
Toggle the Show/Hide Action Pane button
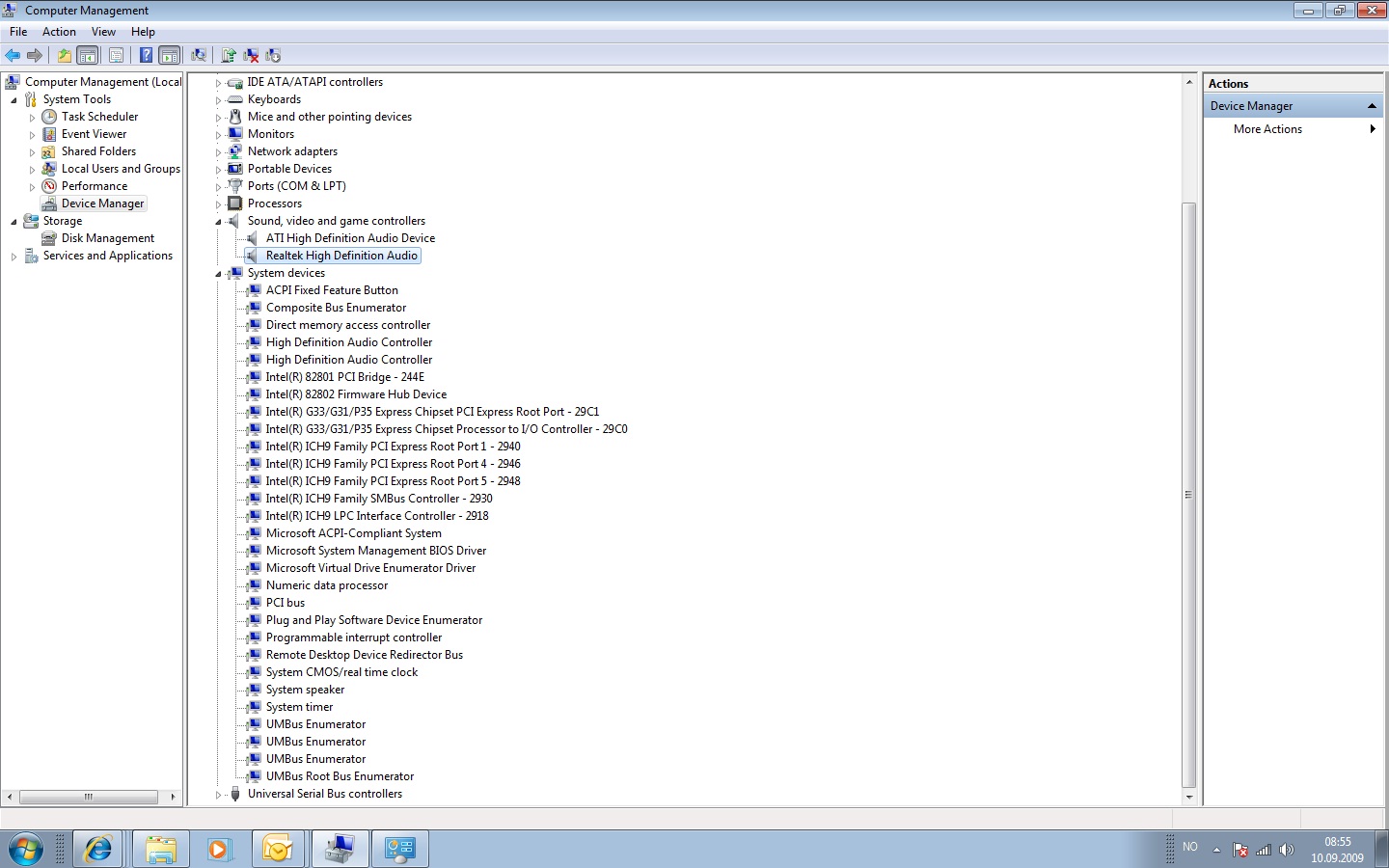(x=170, y=55)
